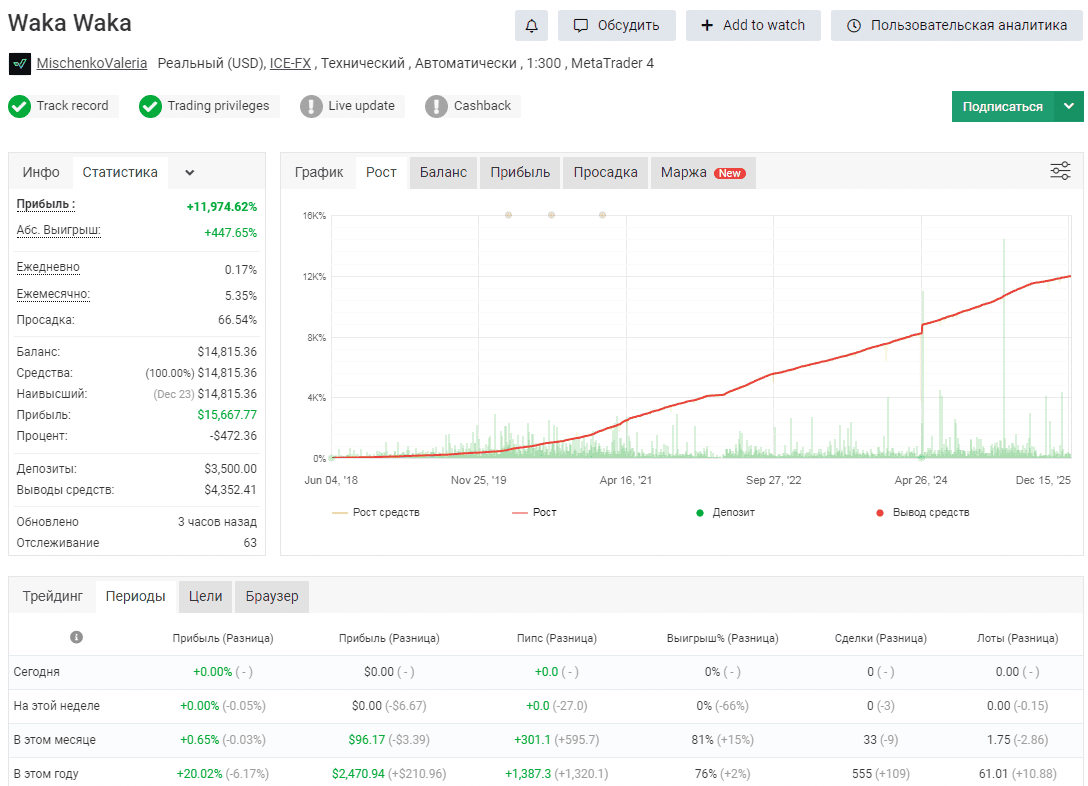
Task: Toggle the Депозит legend series
Action: pyautogui.click(x=725, y=513)
